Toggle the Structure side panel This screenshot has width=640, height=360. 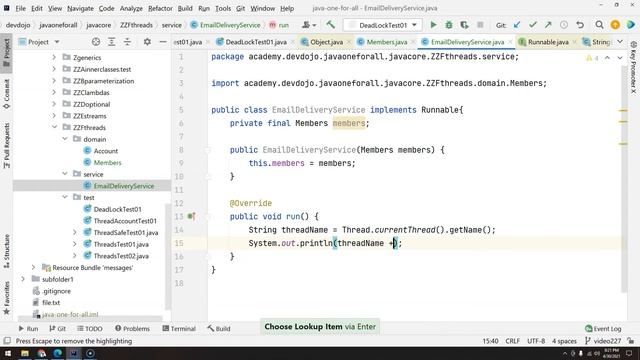7,251
